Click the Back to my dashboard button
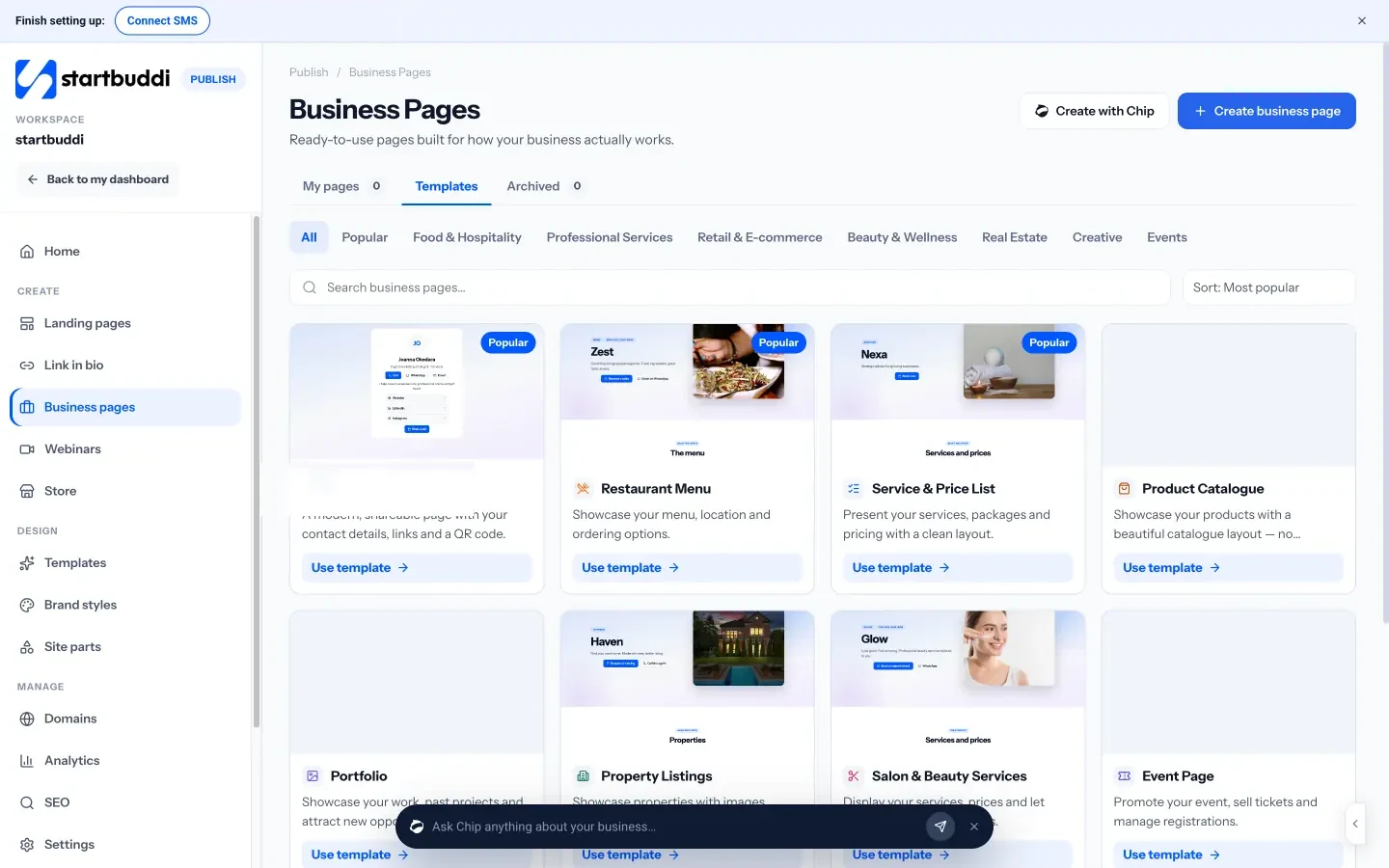This screenshot has width=1389, height=868. [97, 179]
